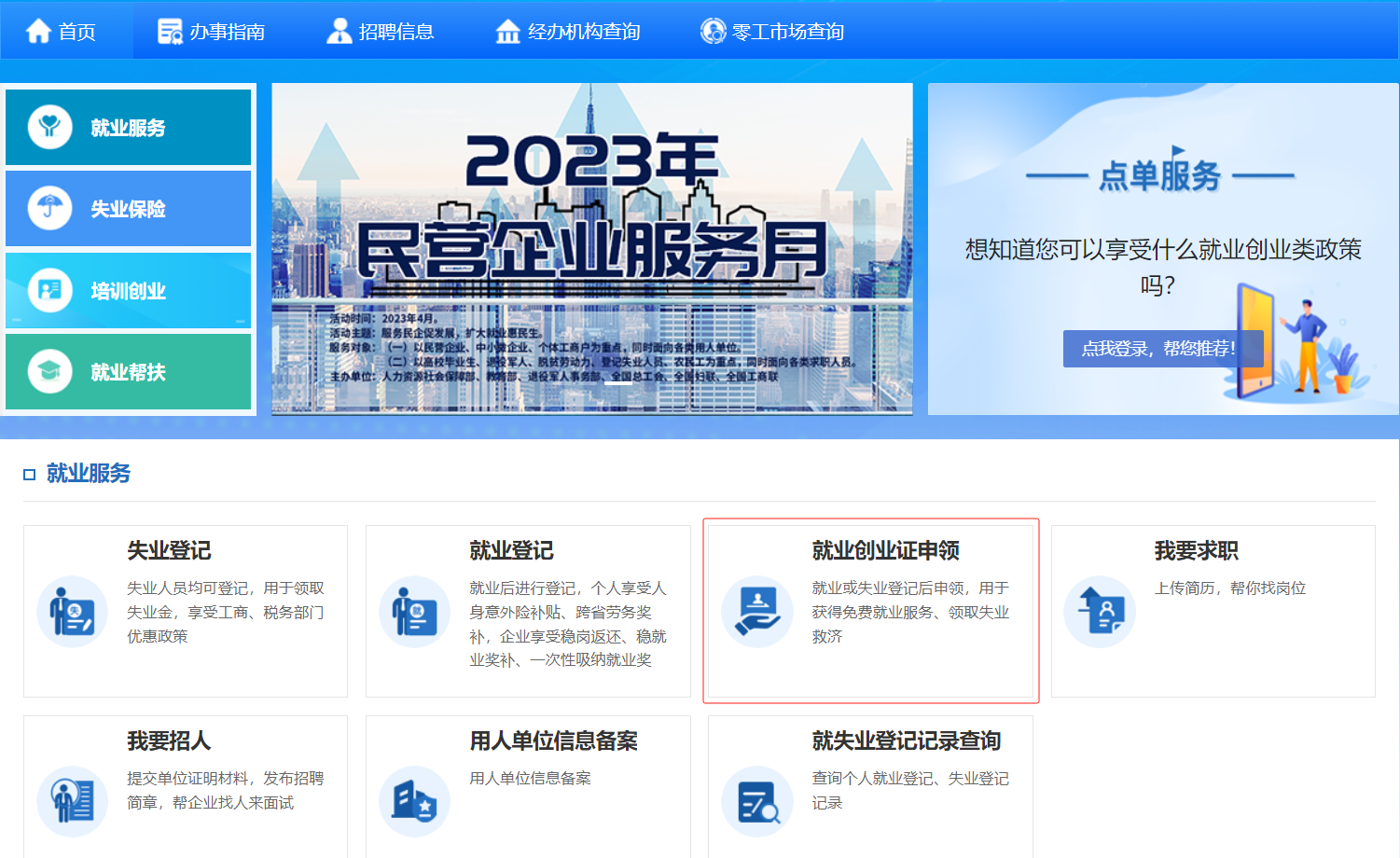
Task: Click the 用人单位信息备案 building icon
Action: click(x=414, y=801)
